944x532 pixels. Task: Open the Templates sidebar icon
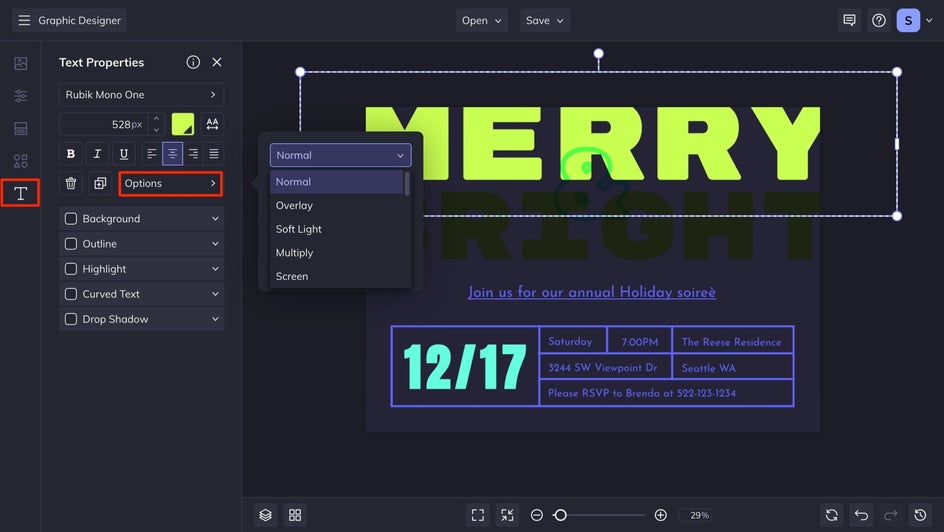20,128
